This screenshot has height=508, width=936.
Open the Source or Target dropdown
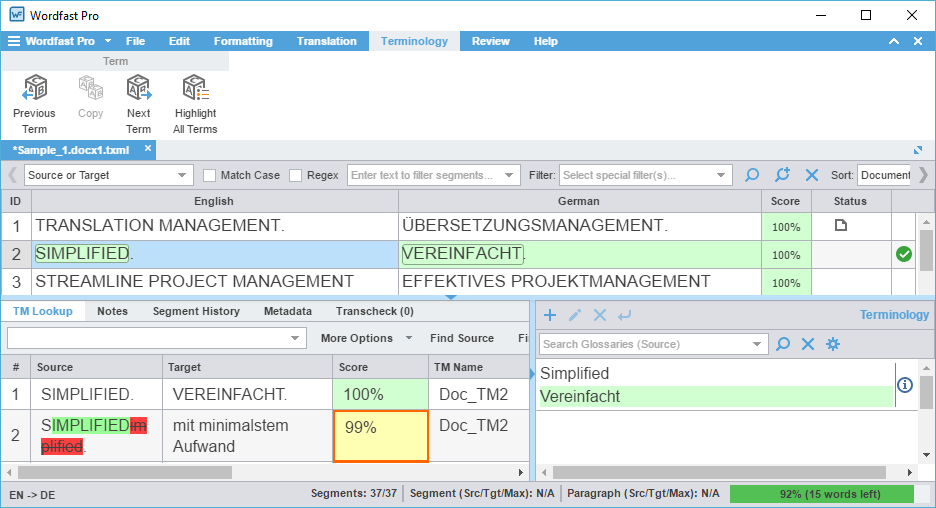pyautogui.click(x=108, y=175)
